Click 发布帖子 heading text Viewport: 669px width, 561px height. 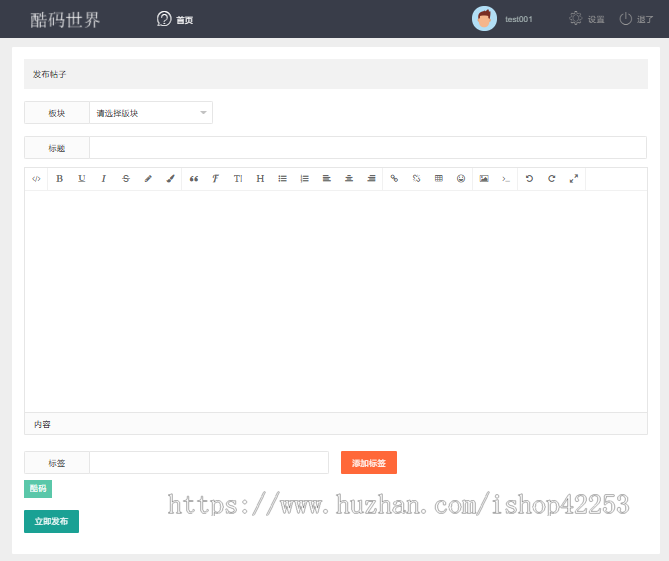49,74
